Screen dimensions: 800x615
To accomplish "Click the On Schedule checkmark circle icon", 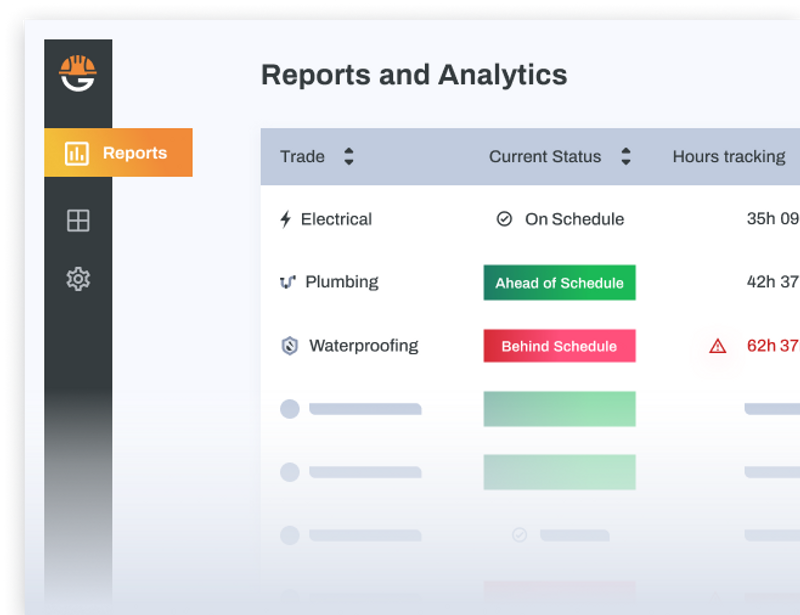I will 505,219.
